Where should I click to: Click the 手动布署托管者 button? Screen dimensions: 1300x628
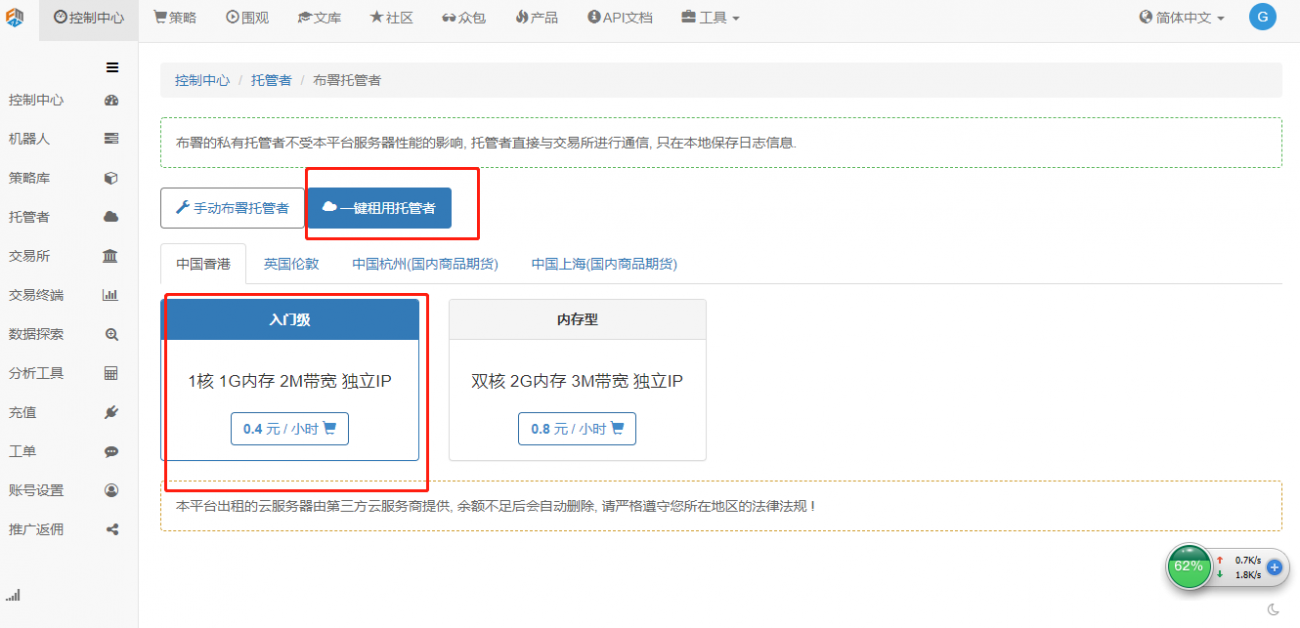coord(232,208)
